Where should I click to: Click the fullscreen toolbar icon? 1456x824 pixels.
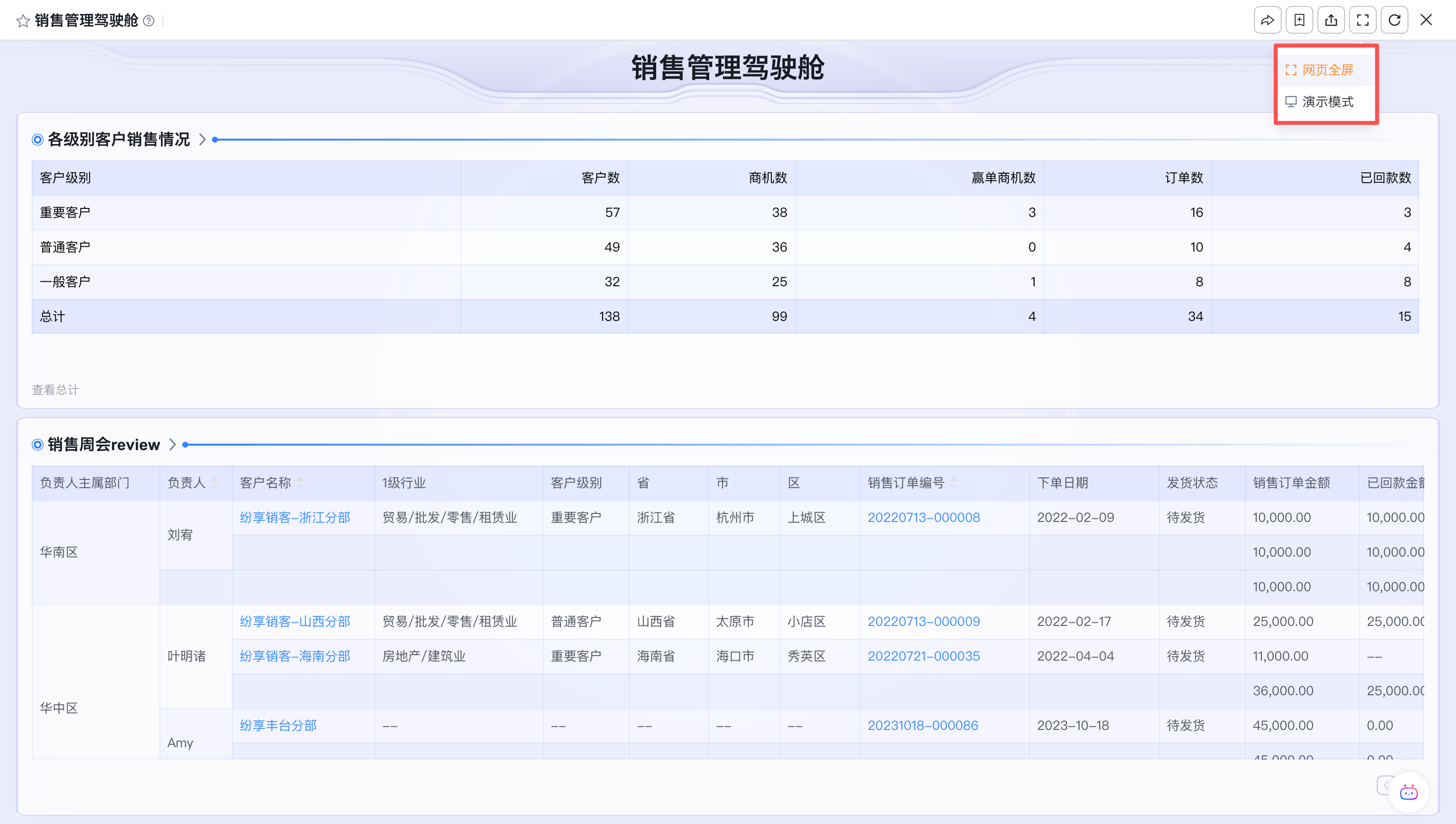point(1362,20)
